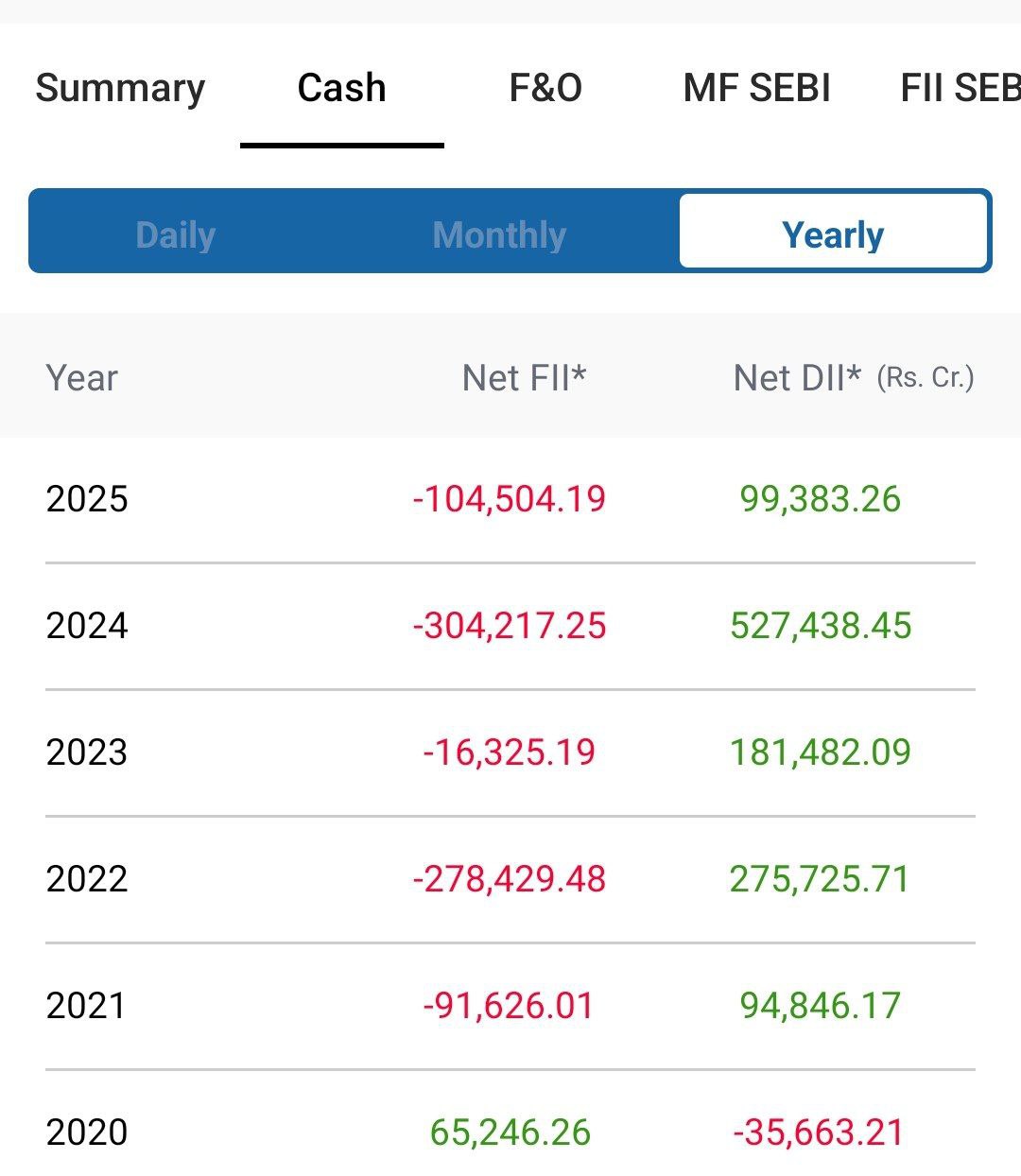Toggle view to Daily
The height and width of the screenshot is (1176, 1021).
click(176, 234)
